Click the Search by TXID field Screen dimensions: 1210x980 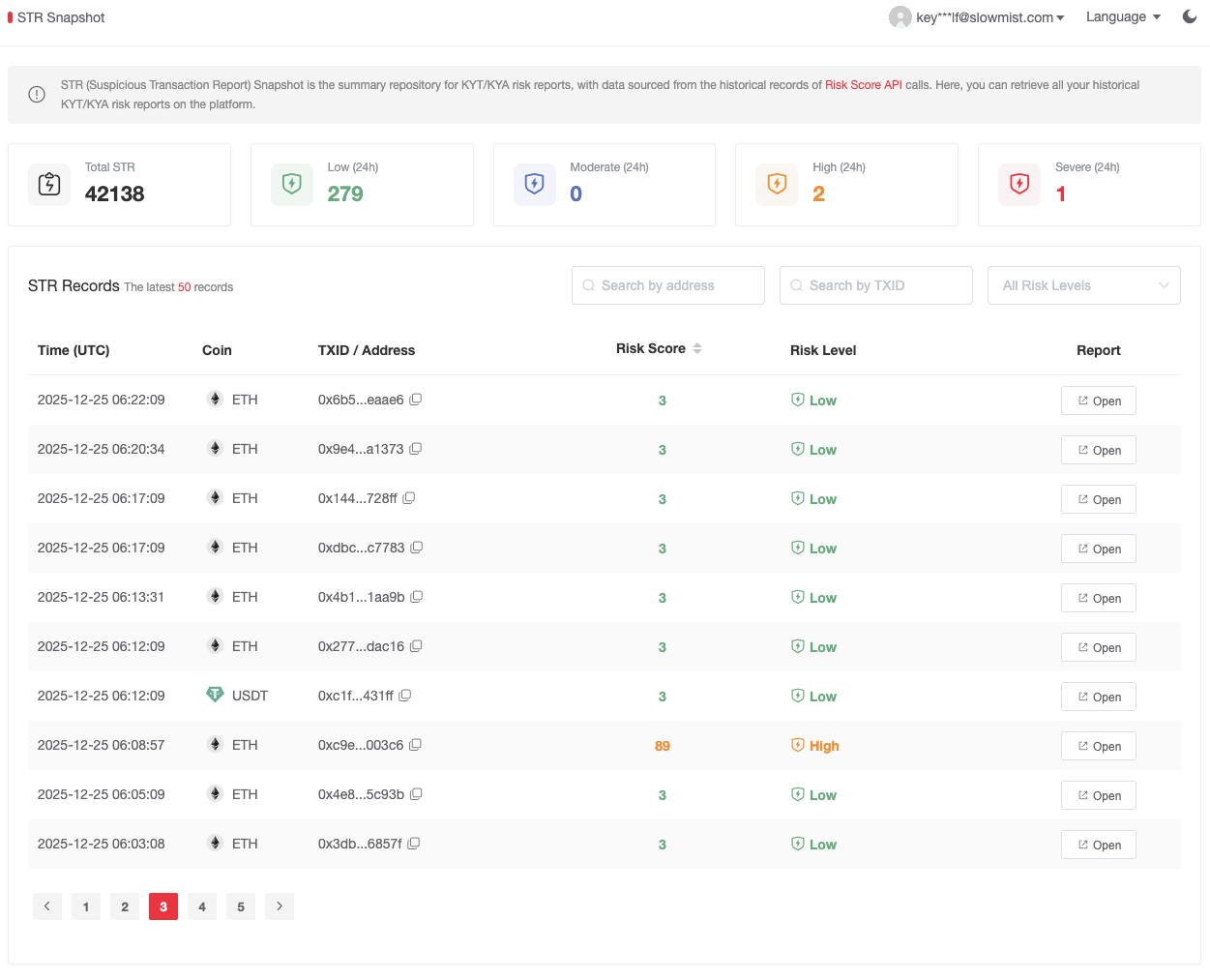point(876,285)
